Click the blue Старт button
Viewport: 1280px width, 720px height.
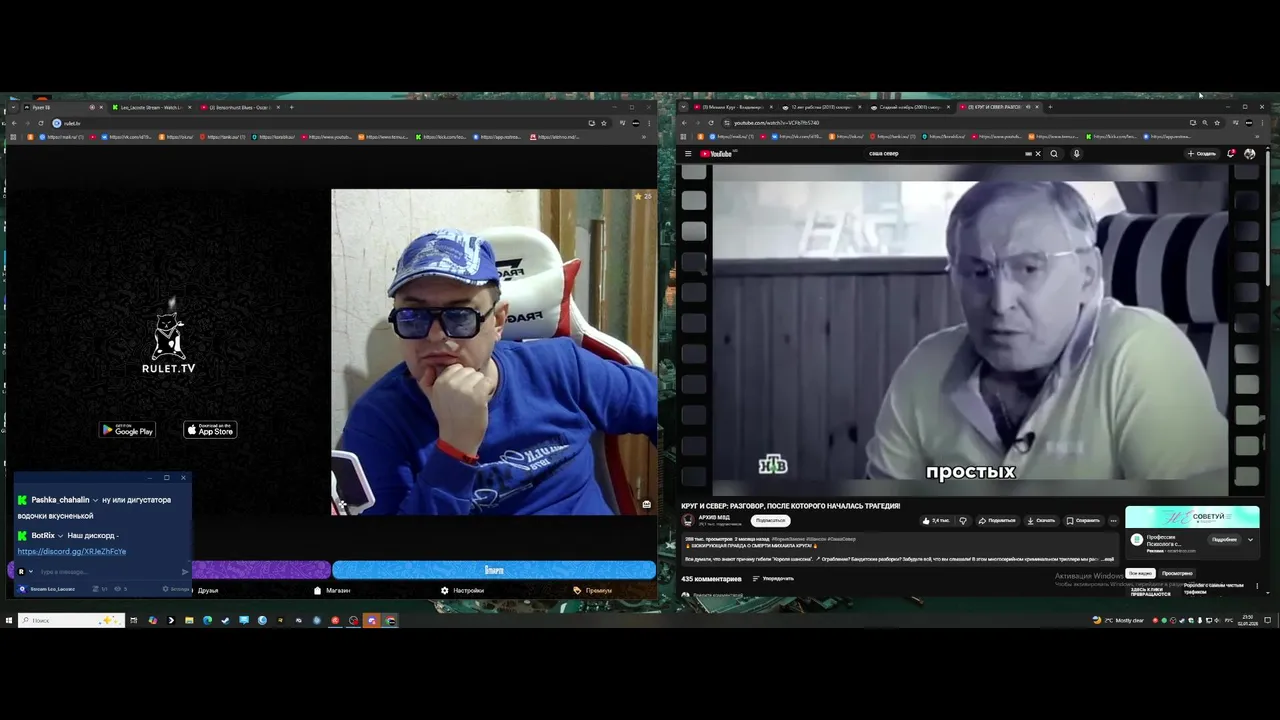coord(494,570)
